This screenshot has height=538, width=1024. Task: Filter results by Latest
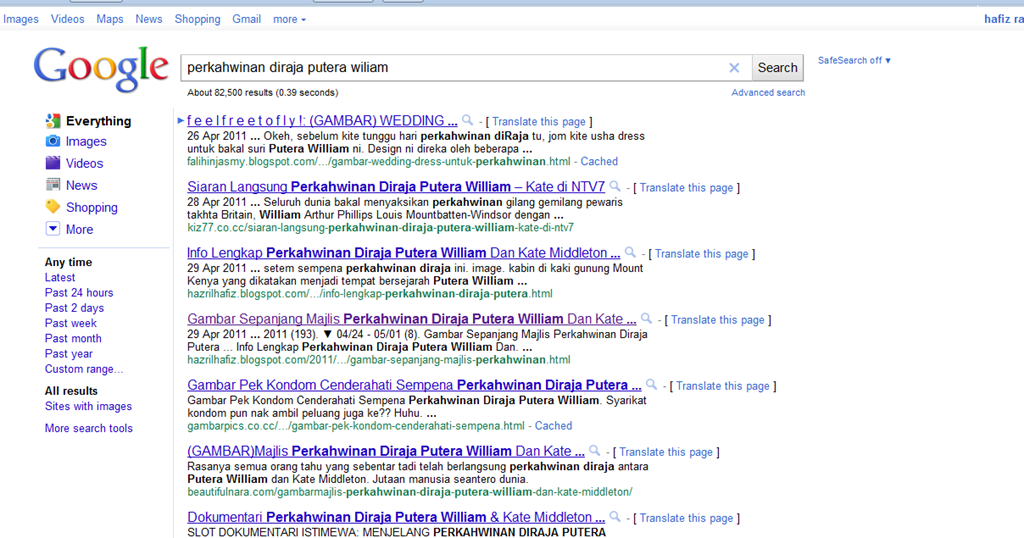pos(59,277)
